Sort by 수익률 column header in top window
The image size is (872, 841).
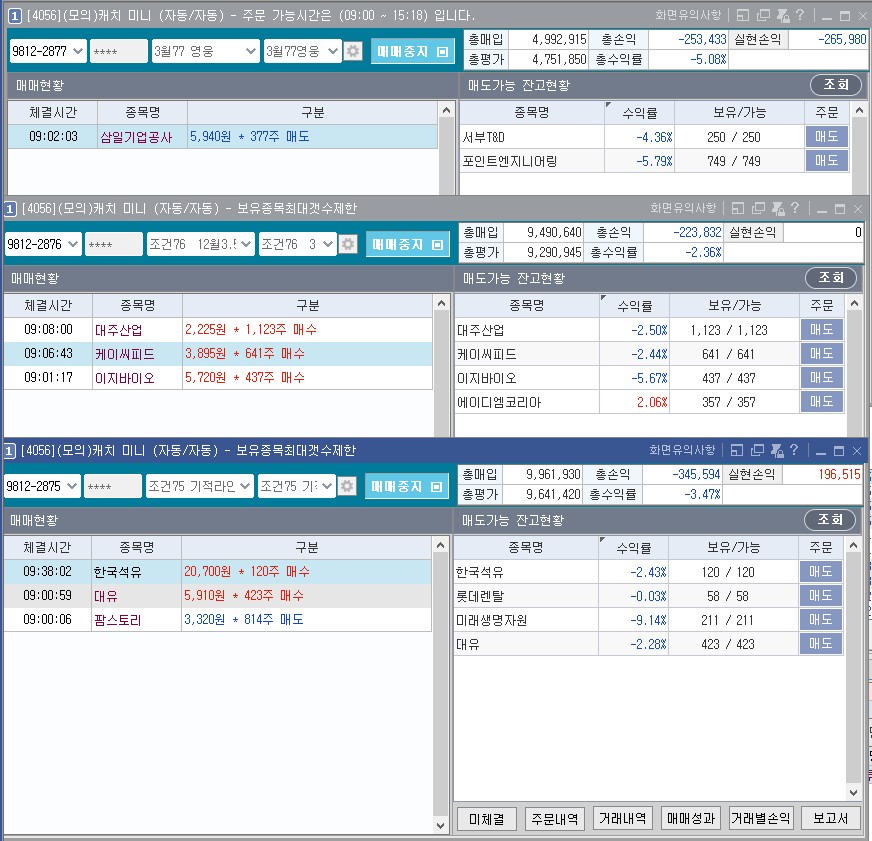click(x=640, y=113)
